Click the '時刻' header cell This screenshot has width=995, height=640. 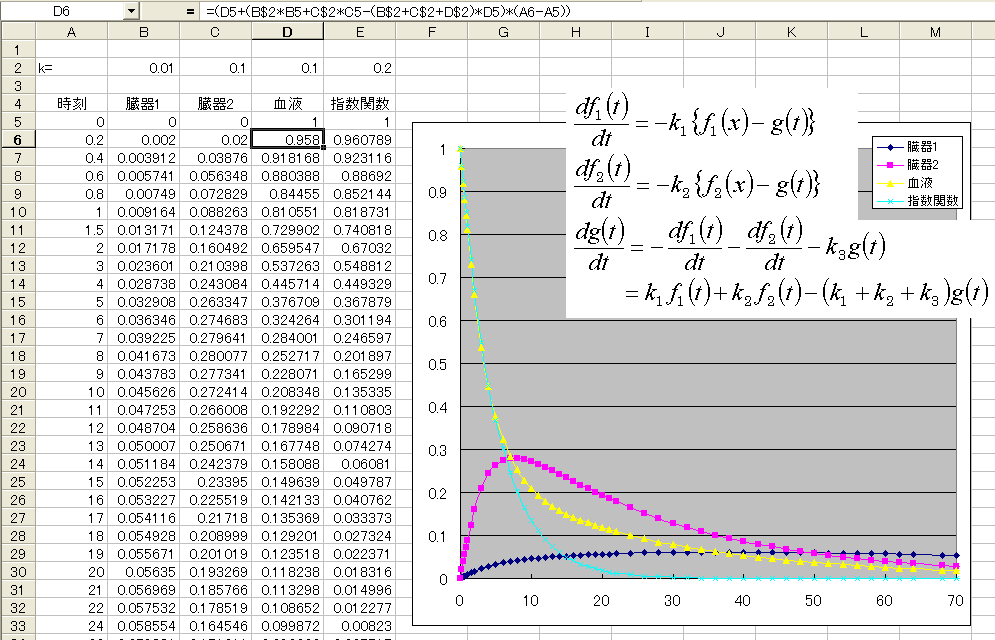(72, 104)
